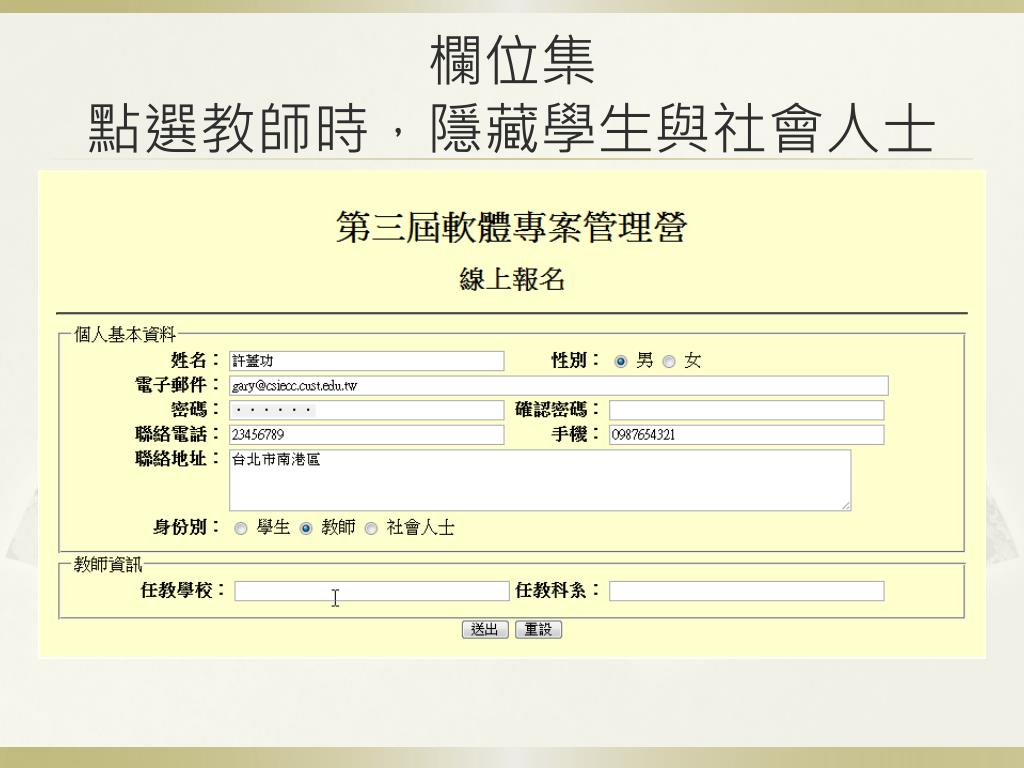
Task: Choose 學生 as identity type
Action: 241,528
